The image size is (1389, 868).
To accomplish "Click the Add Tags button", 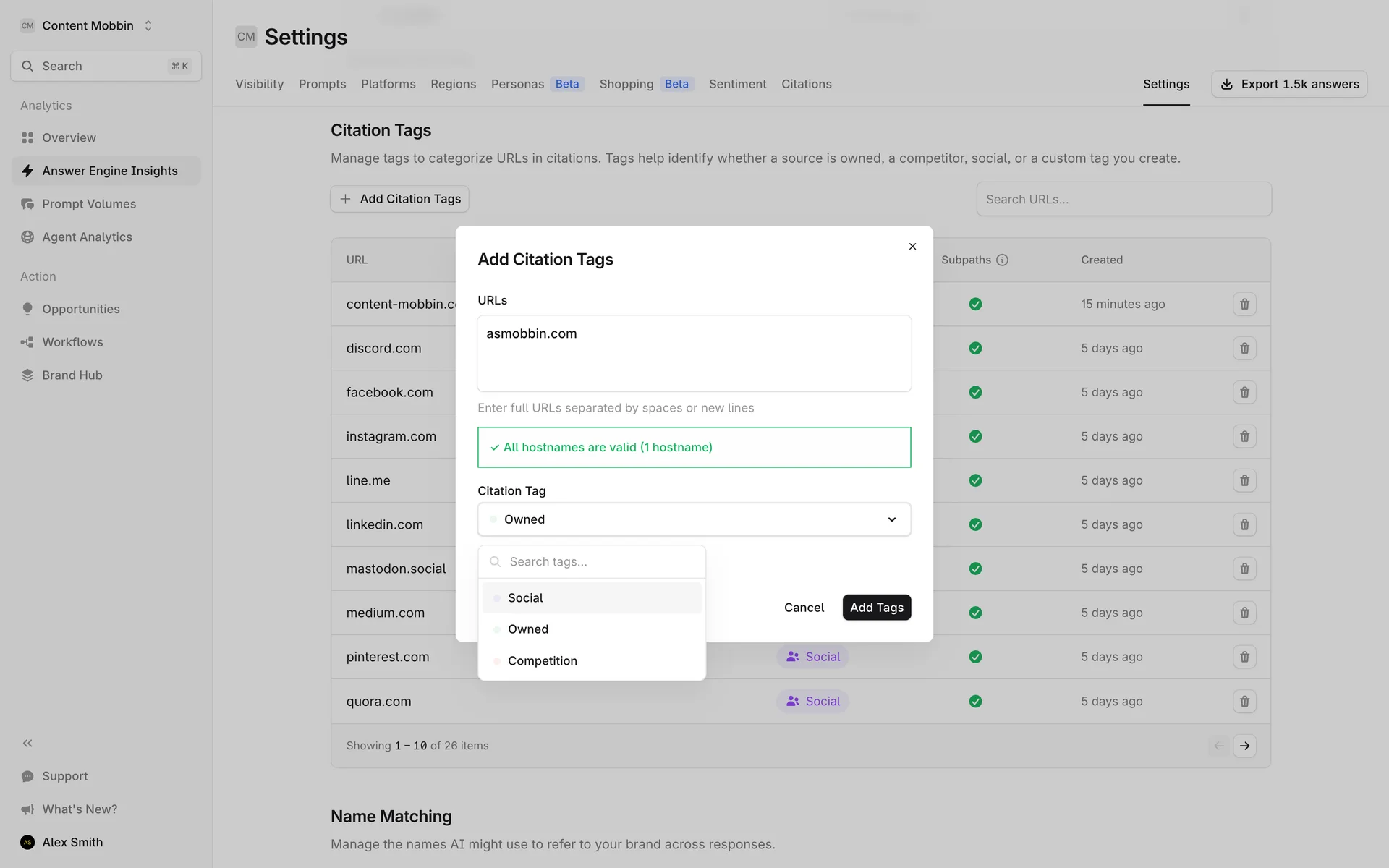I will click(x=876, y=608).
